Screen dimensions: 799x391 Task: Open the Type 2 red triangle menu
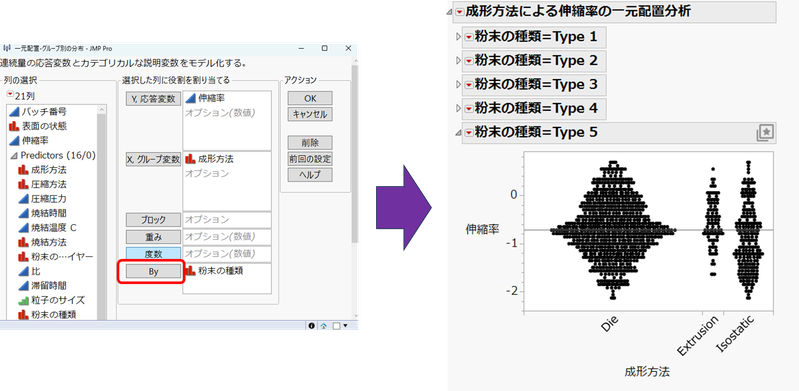tap(468, 61)
